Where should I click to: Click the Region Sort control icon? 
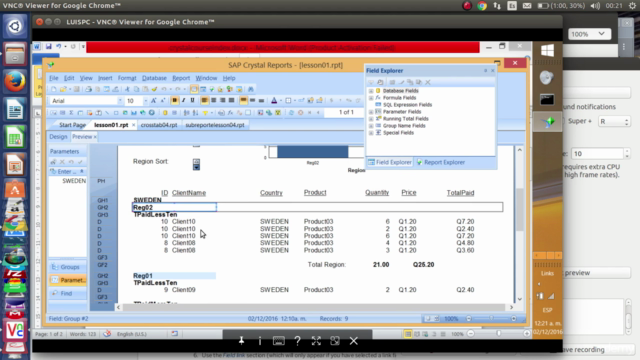[x=196, y=164]
